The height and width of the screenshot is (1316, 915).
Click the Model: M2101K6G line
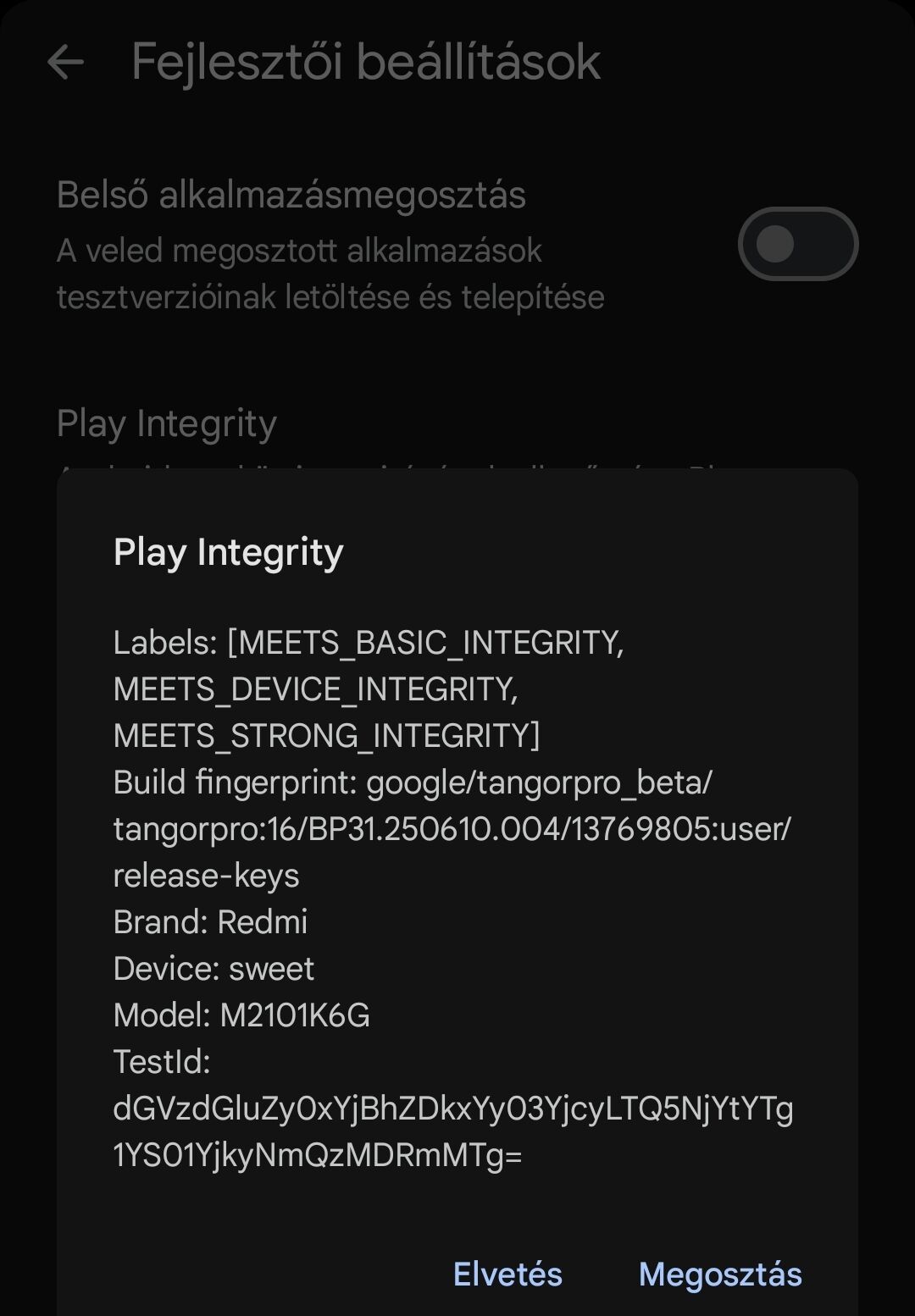tap(241, 1015)
